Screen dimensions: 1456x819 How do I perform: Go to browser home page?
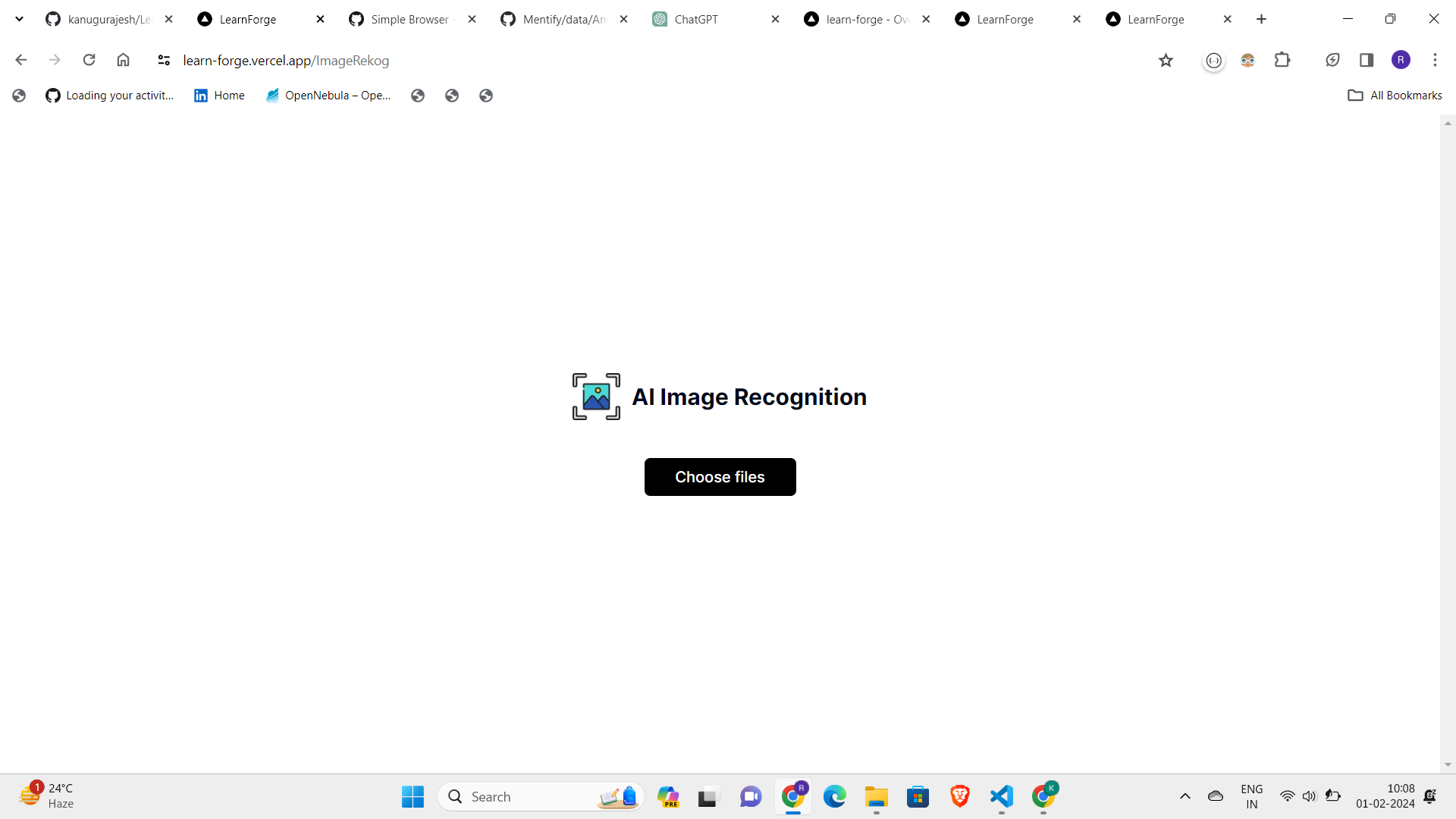pyautogui.click(x=123, y=60)
